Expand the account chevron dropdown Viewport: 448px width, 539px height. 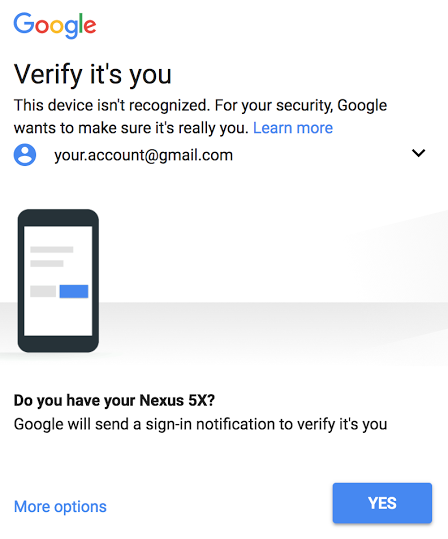pyautogui.click(x=418, y=153)
